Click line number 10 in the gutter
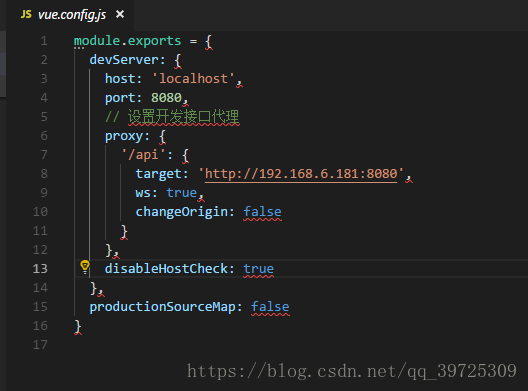528x391 pixels. (40, 212)
